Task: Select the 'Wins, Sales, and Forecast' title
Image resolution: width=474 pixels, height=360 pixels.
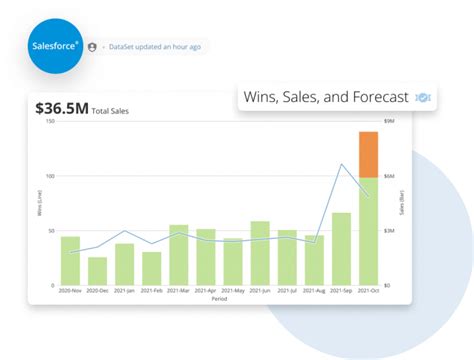Action: coord(326,97)
